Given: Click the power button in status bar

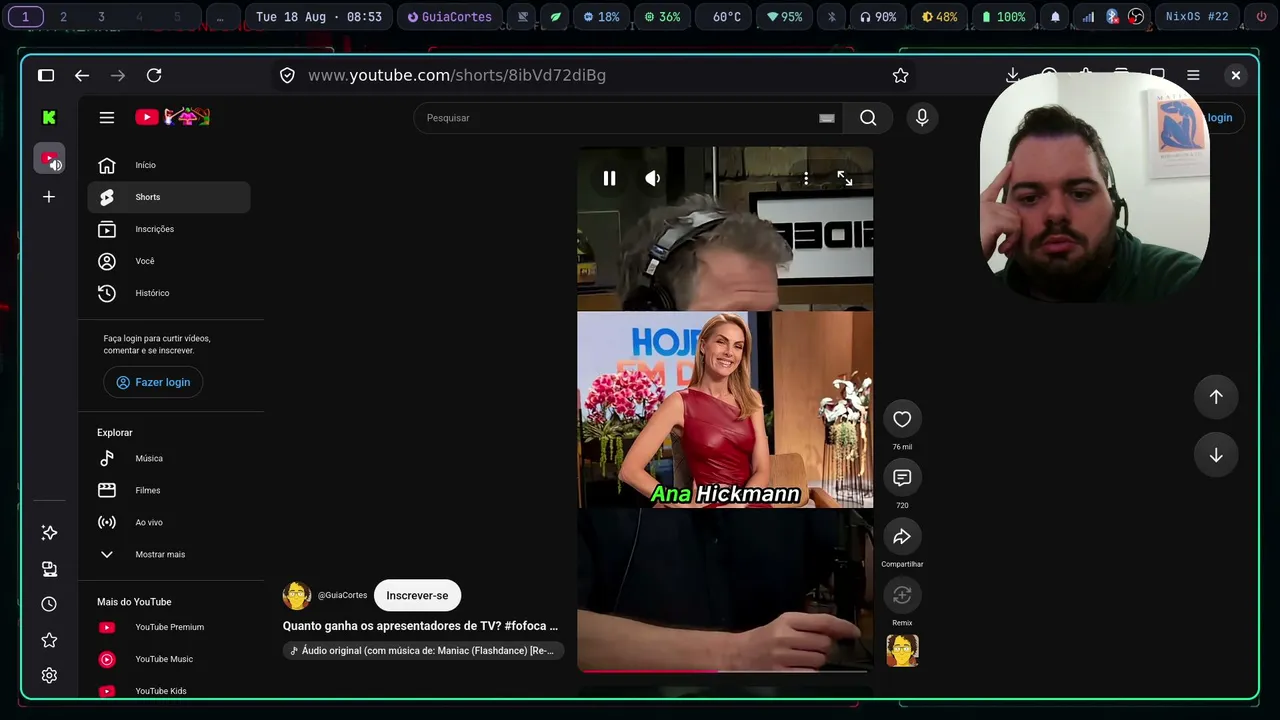Looking at the screenshot, I should (x=1260, y=17).
